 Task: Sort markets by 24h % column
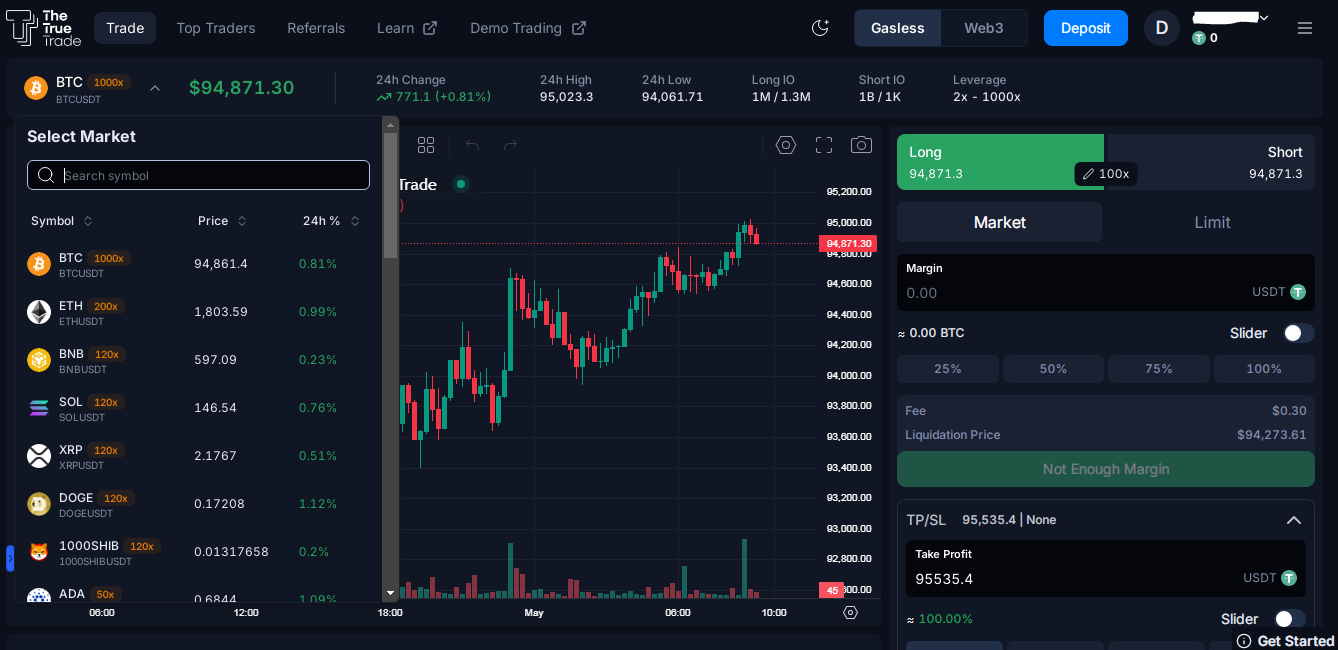coord(331,221)
